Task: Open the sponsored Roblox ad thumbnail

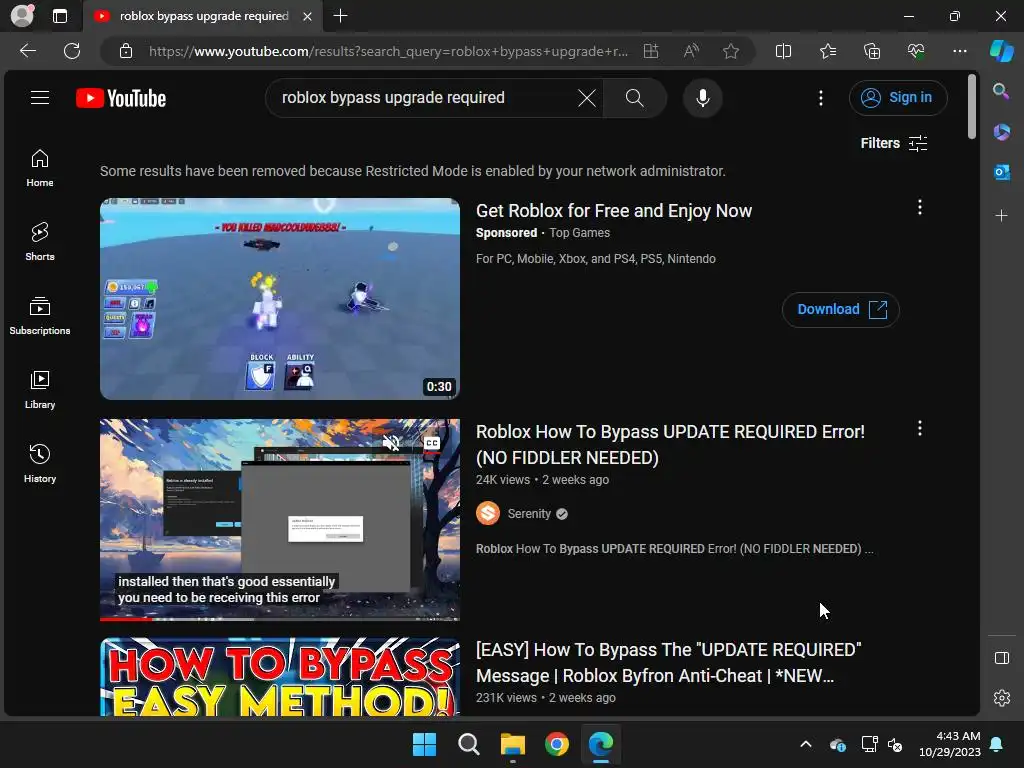Action: pyautogui.click(x=280, y=298)
